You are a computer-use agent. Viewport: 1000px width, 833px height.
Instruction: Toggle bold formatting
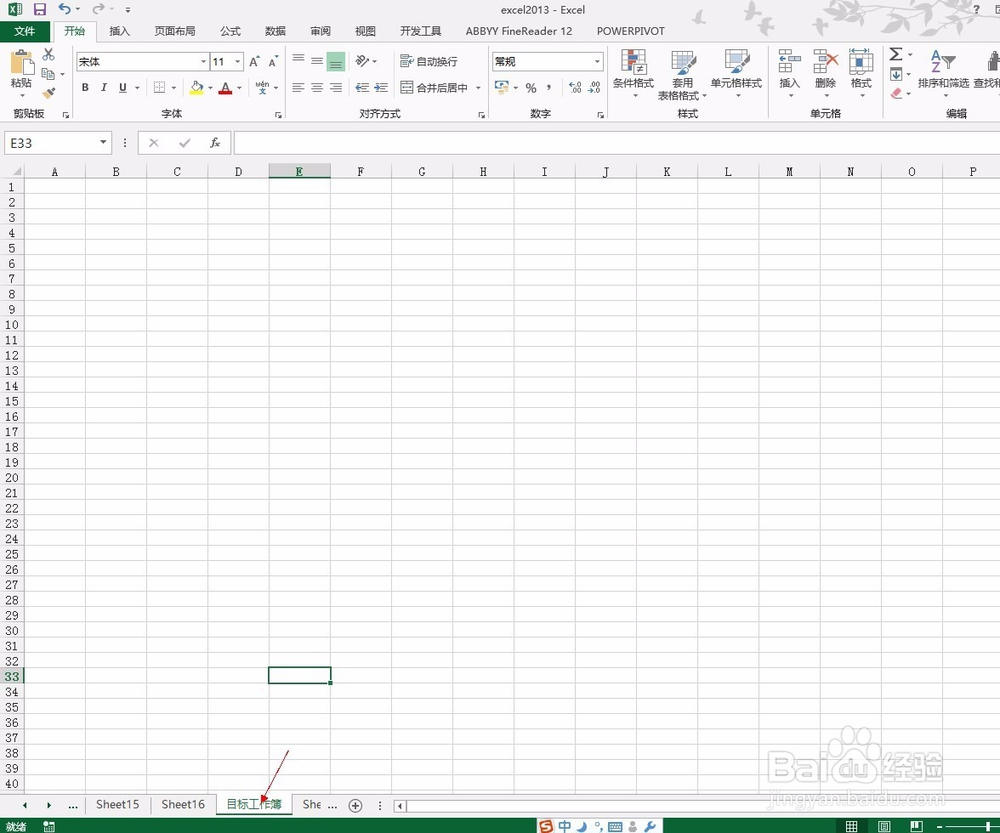[x=85, y=88]
